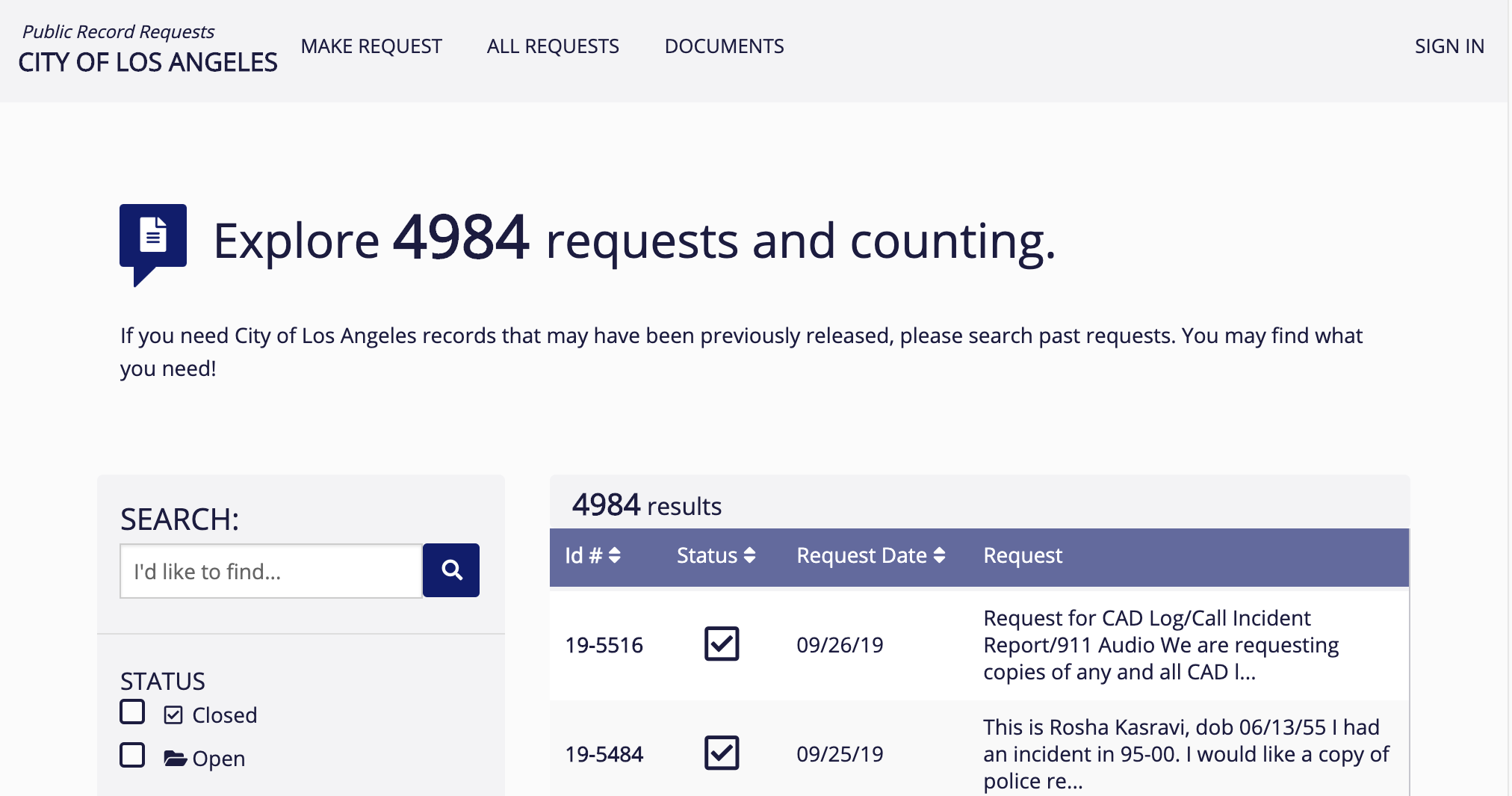The width and height of the screenshot is (1512, 796).
Task: Open request 19-5484
Action: pyautogui.click(x=604, y=754)
